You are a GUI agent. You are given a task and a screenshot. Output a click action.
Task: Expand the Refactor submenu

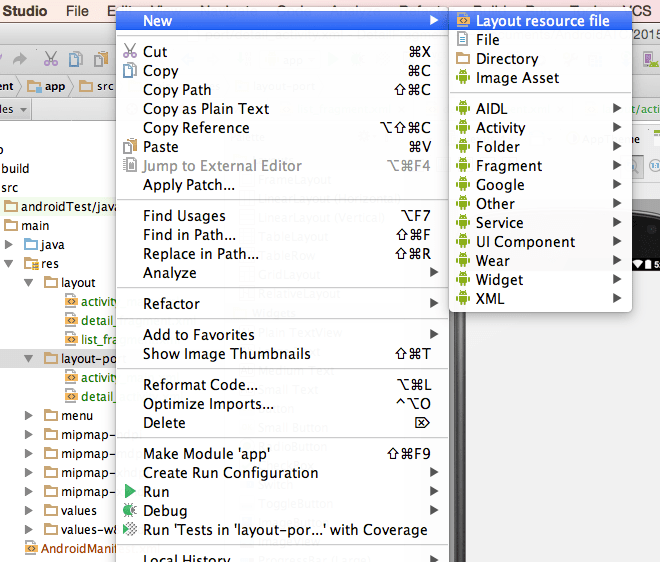pyautogui.click(x=282, y=304)
